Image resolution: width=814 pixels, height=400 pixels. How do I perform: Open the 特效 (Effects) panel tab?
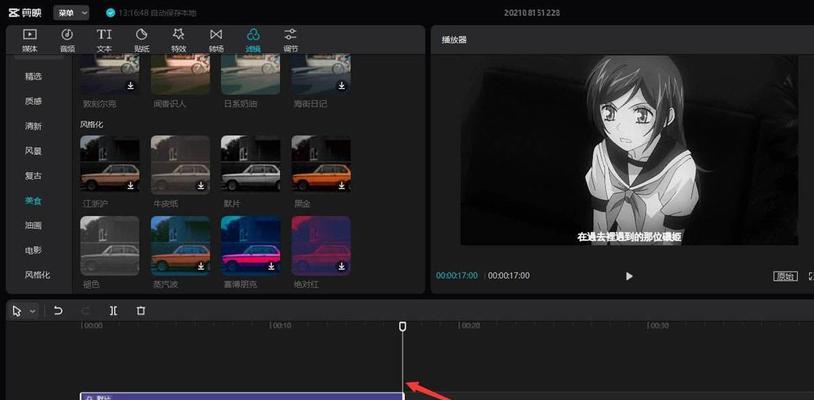[x=179, y=41]
